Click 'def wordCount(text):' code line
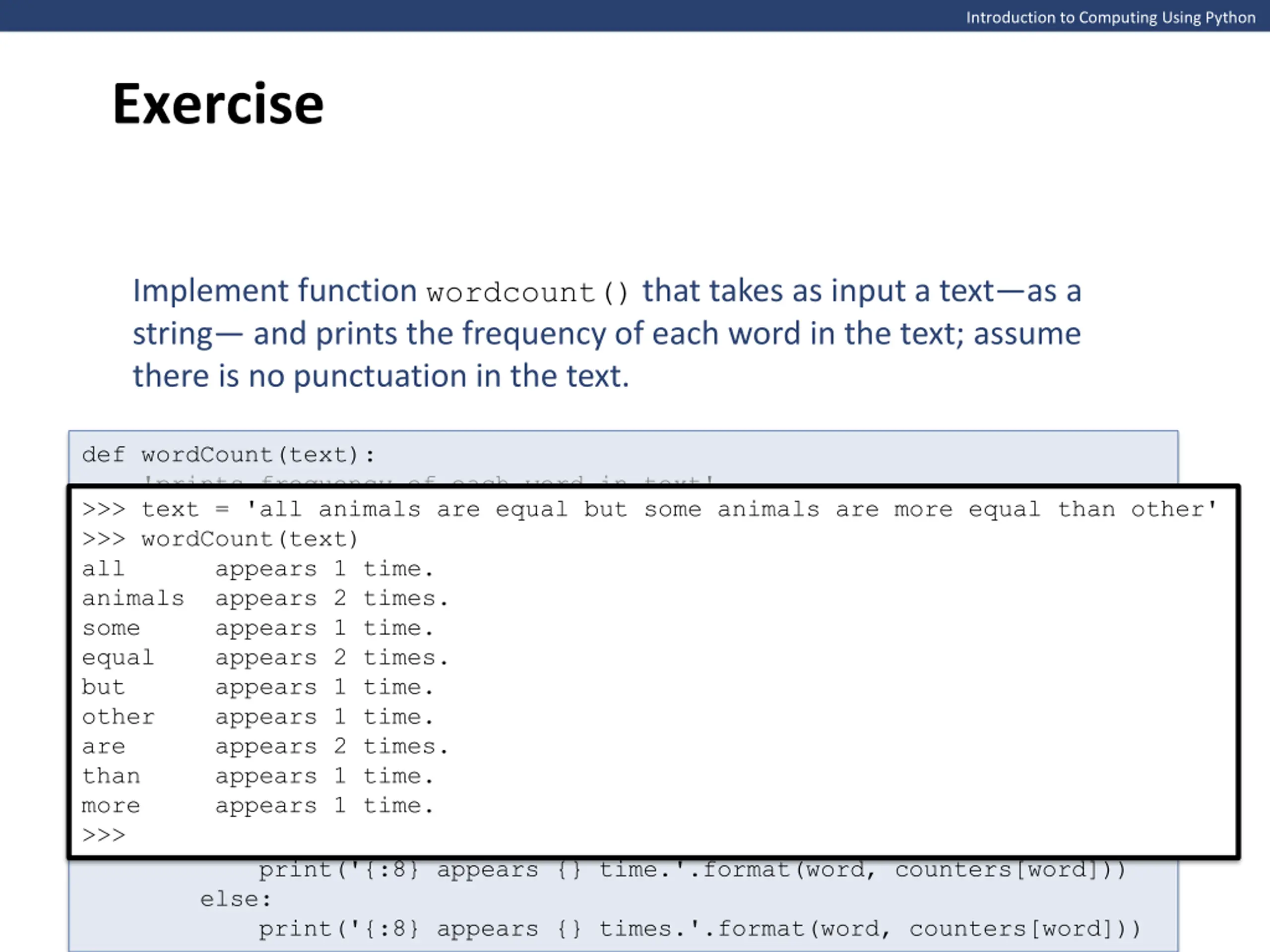Viewport: 1270px width, 952px height. click(x=229, y=455)
